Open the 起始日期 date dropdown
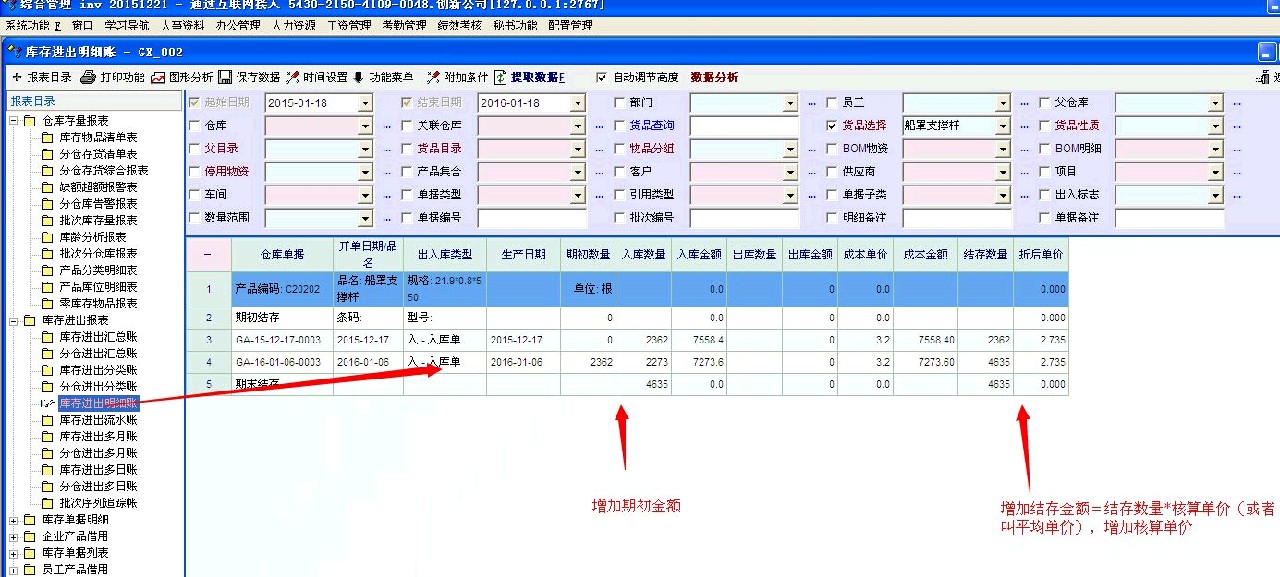This screenshot has width=1280, height=577. coord(365,103)
